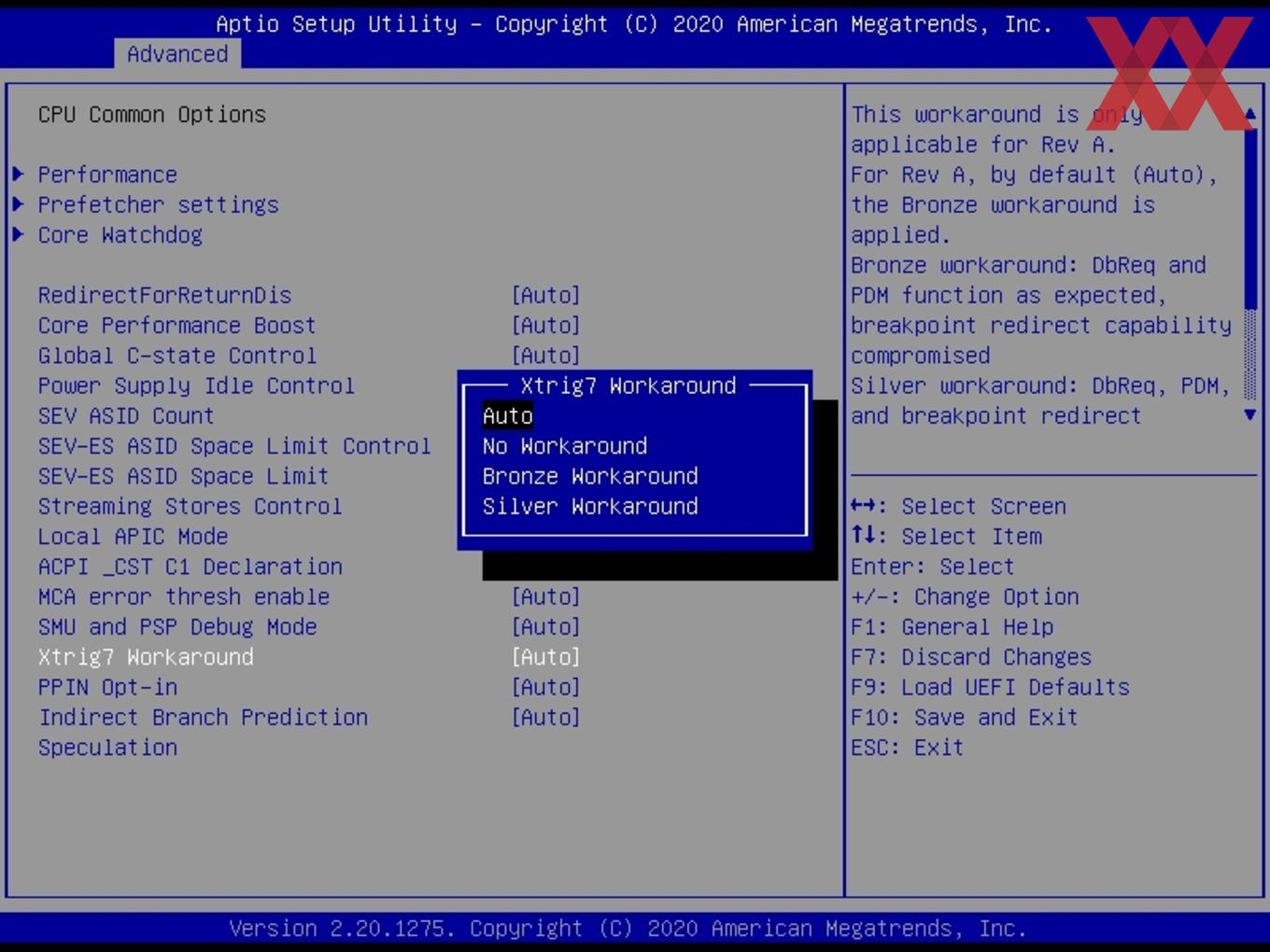
Task: Select SMU and PSP Debug Mode label
Action: tap(176, 626)
